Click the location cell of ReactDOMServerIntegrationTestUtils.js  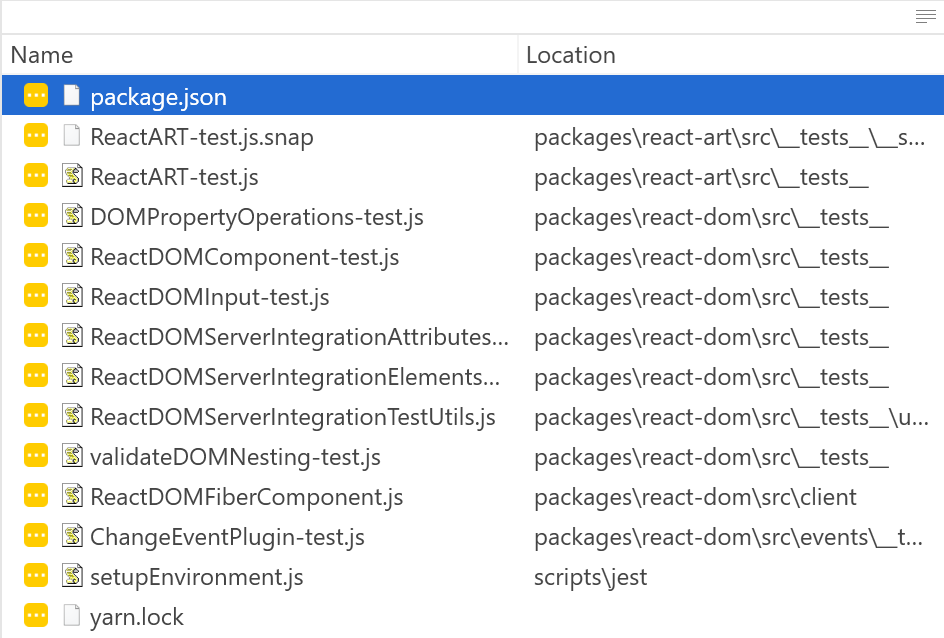(x=731, y=418)
